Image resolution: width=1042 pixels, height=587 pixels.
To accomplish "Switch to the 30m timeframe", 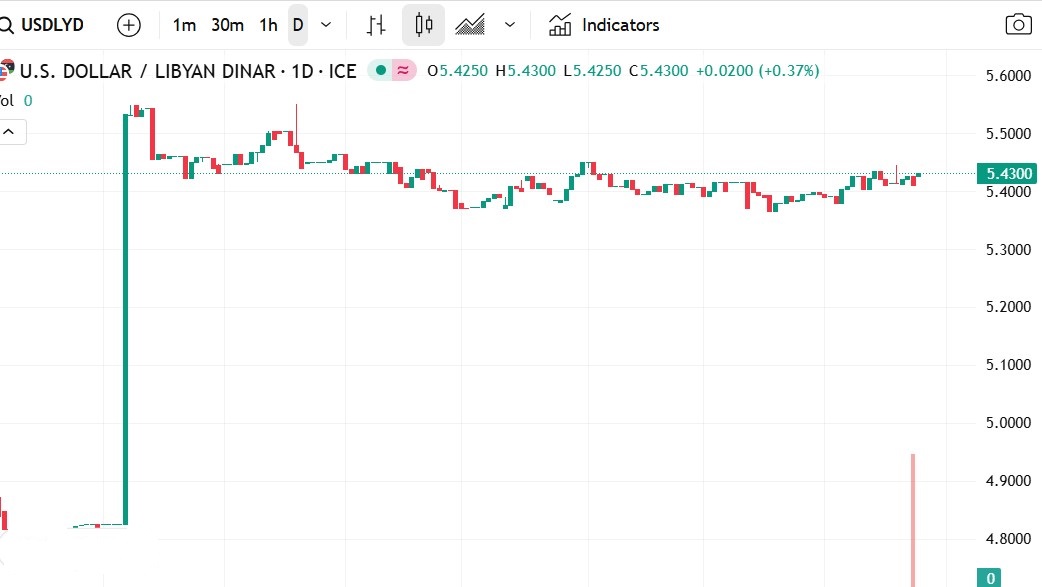I will point(227,25).
